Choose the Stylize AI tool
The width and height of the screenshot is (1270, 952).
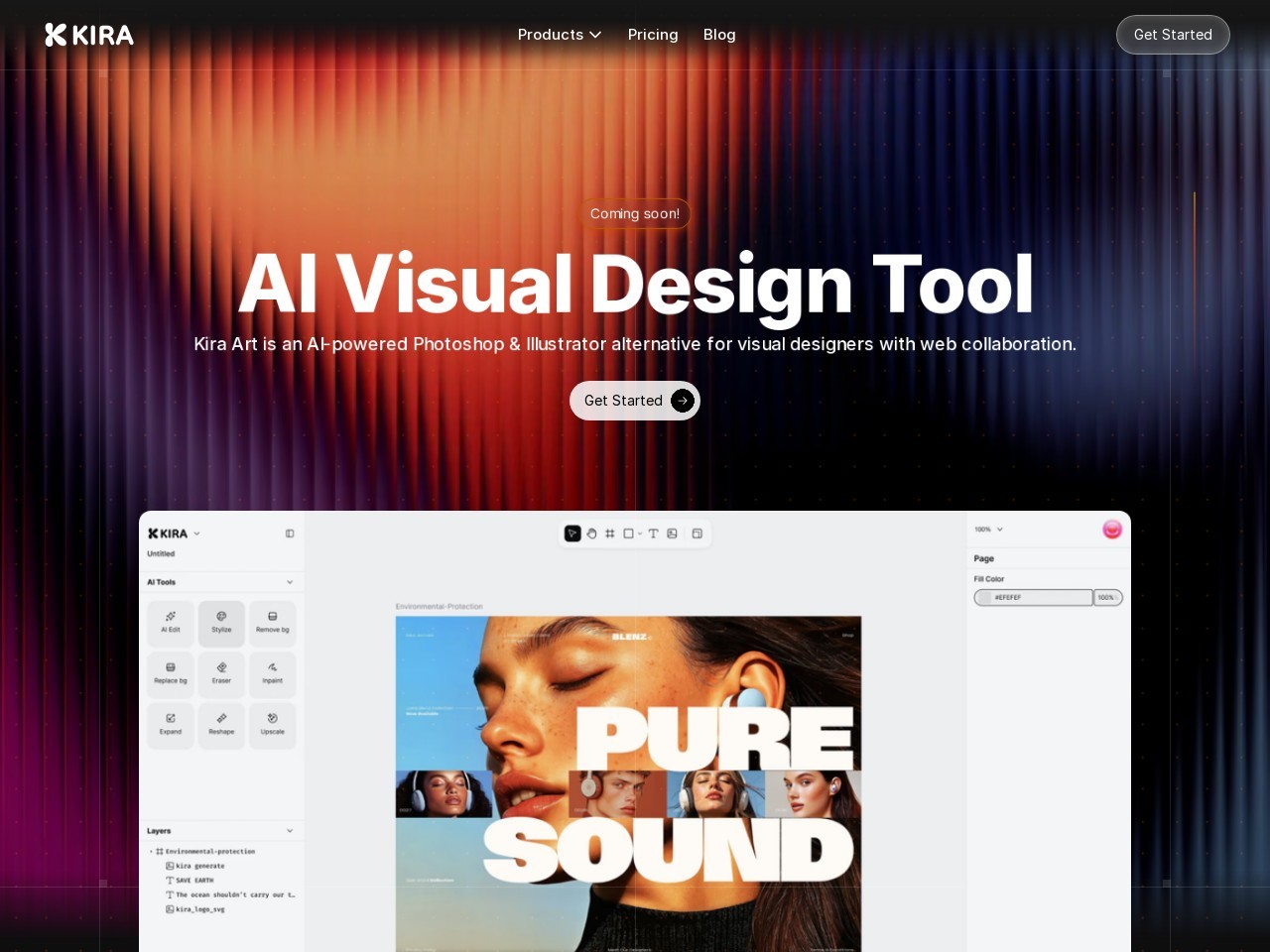(x=221, y=623)
